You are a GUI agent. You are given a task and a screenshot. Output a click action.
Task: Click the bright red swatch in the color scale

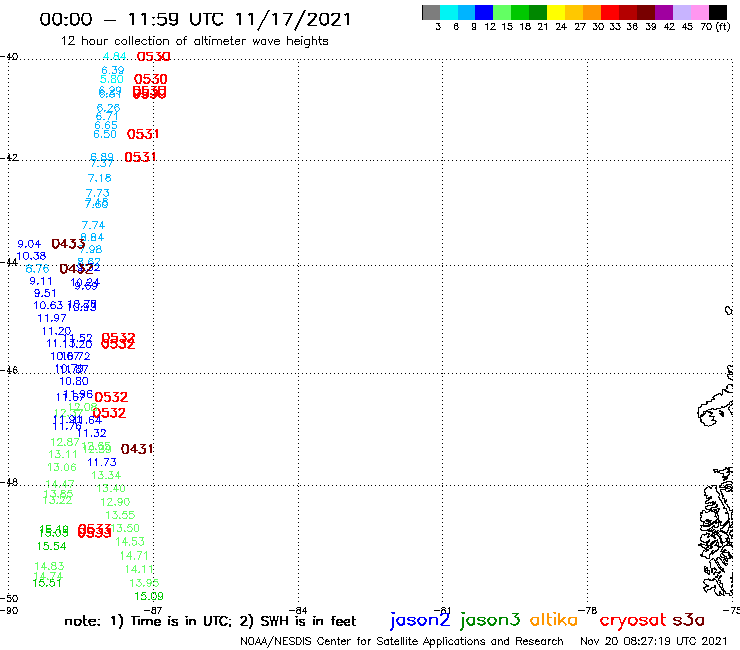click(x=610, y=12)
